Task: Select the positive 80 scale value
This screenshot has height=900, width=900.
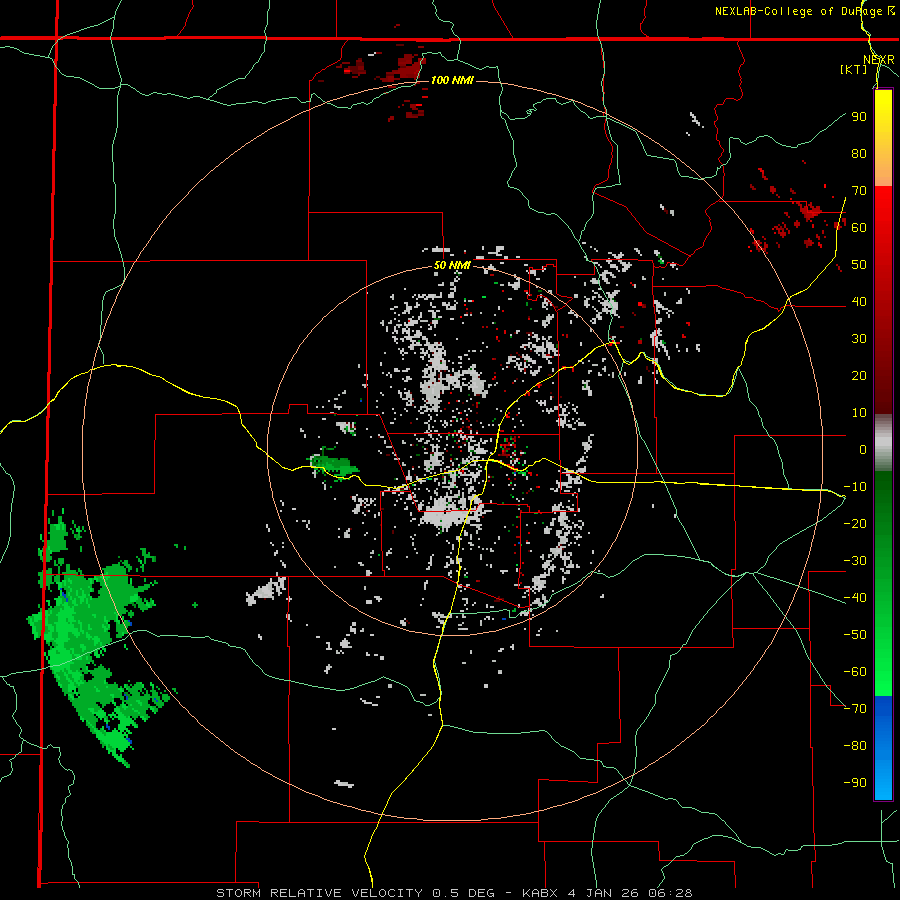Action: tap(859, 153)
